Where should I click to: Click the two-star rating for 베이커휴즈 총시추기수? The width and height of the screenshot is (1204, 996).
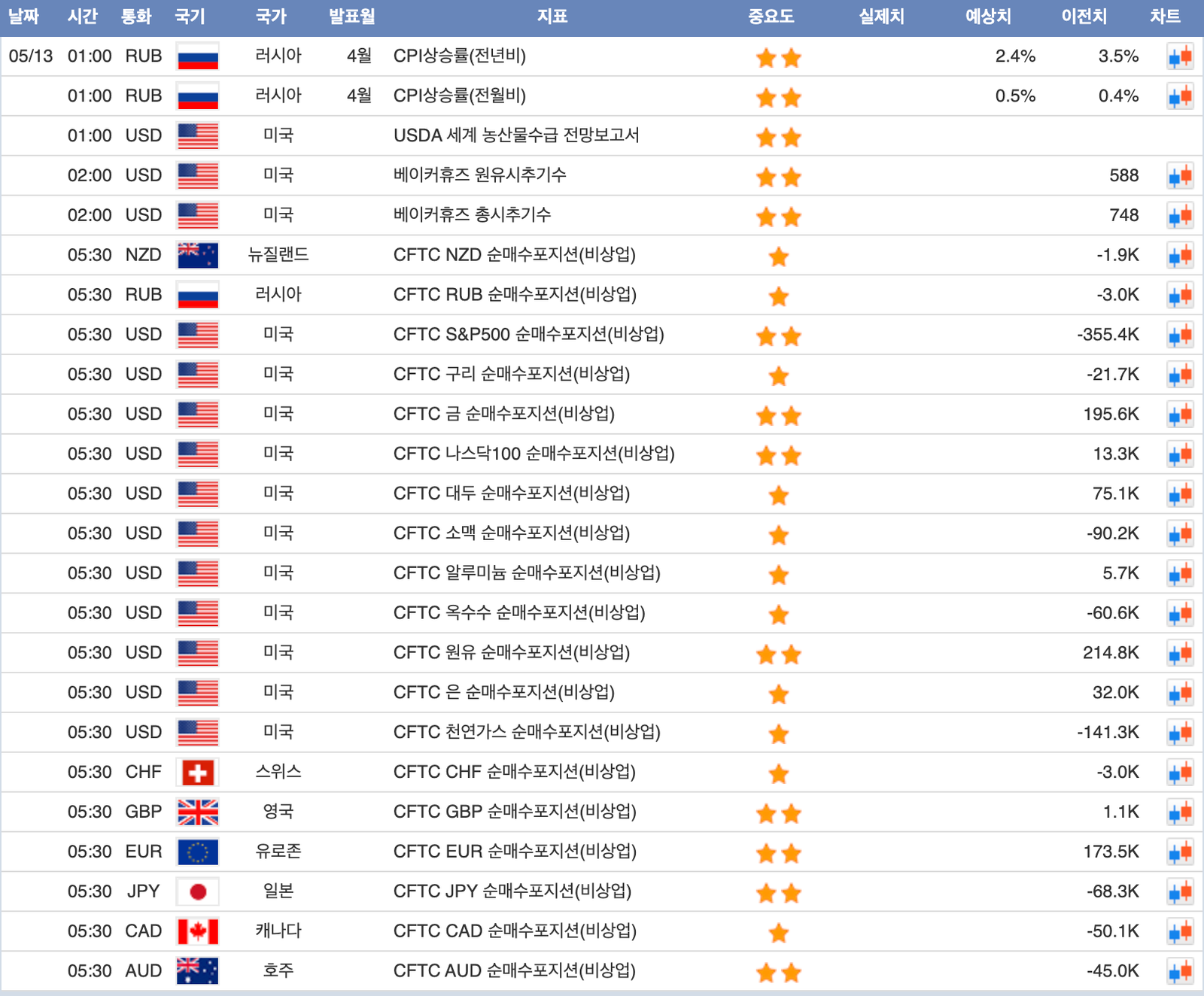[x=778, y=217]
